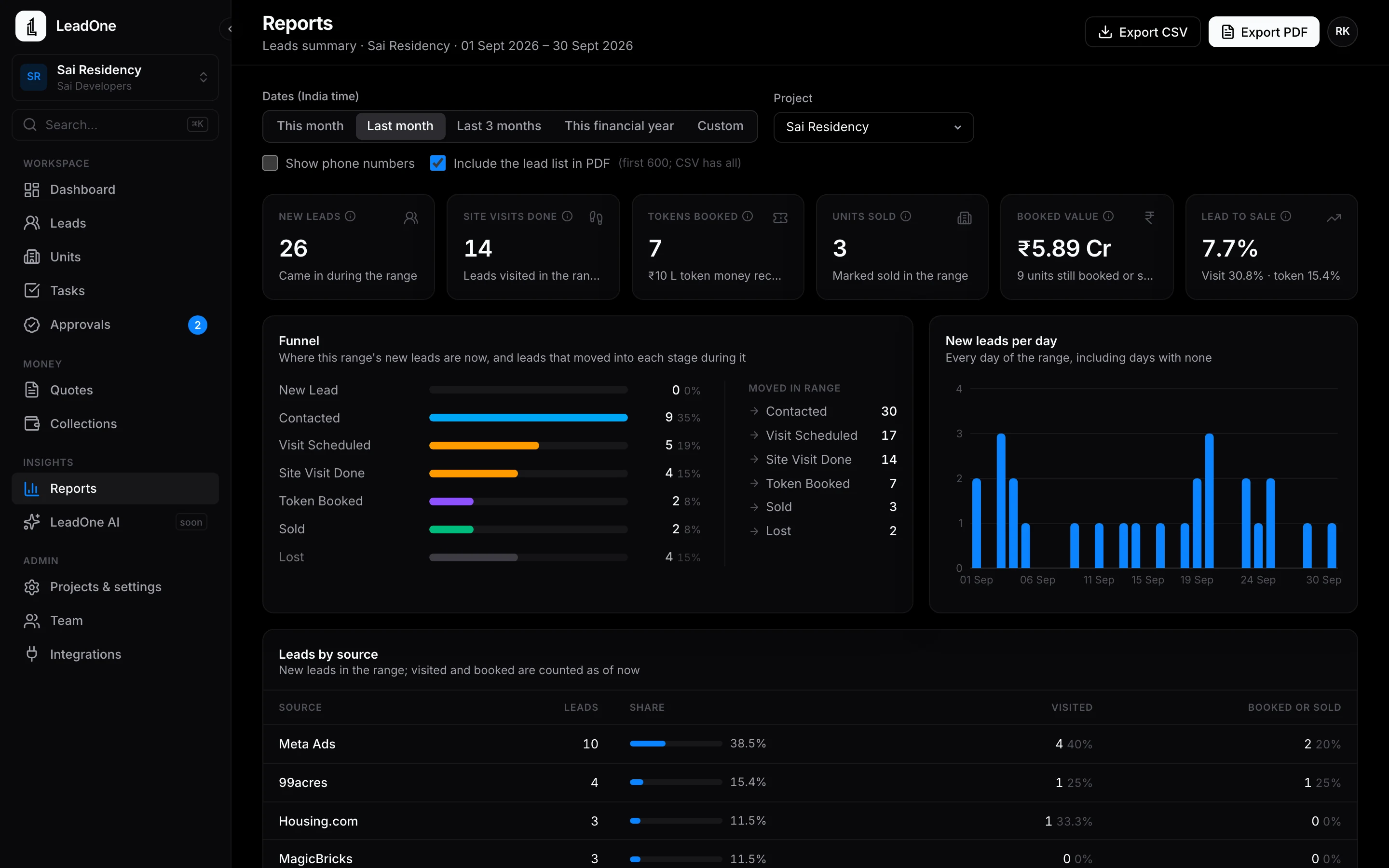
Task: Click the Team users icon
Action: [x=31, y=621]
